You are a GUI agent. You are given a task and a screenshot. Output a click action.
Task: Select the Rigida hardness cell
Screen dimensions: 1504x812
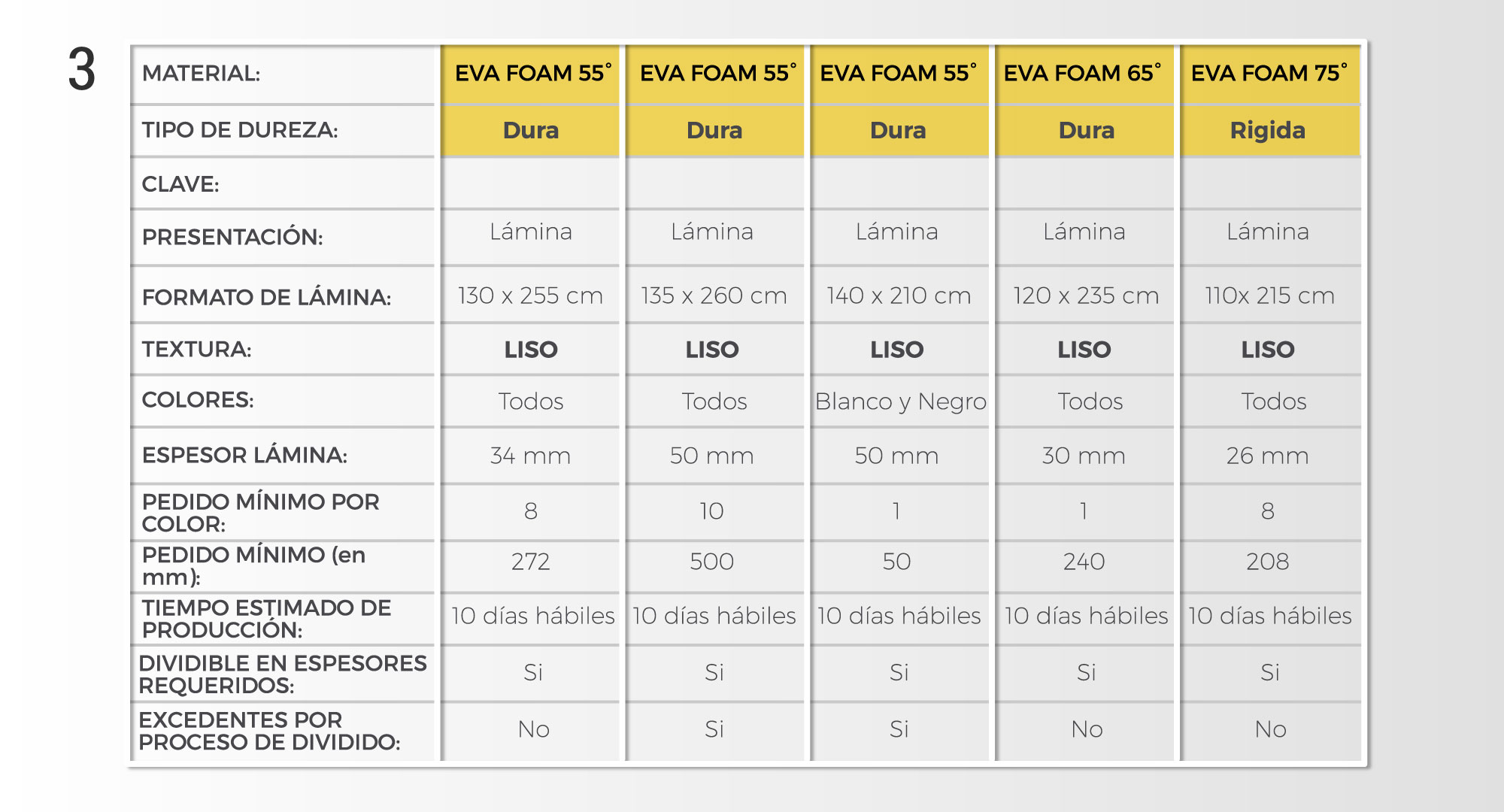tap(1268, 130)
